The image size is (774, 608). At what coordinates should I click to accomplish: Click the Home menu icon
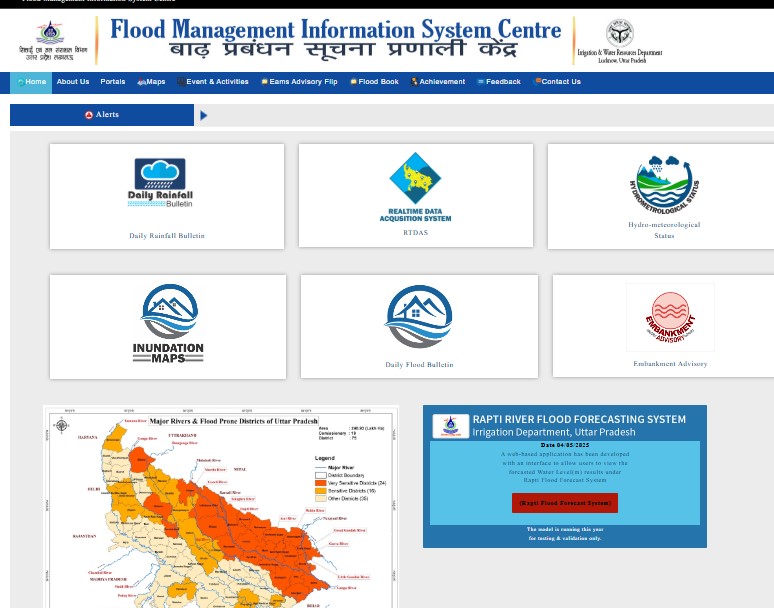pyautogui.click(x=21, y=82)
